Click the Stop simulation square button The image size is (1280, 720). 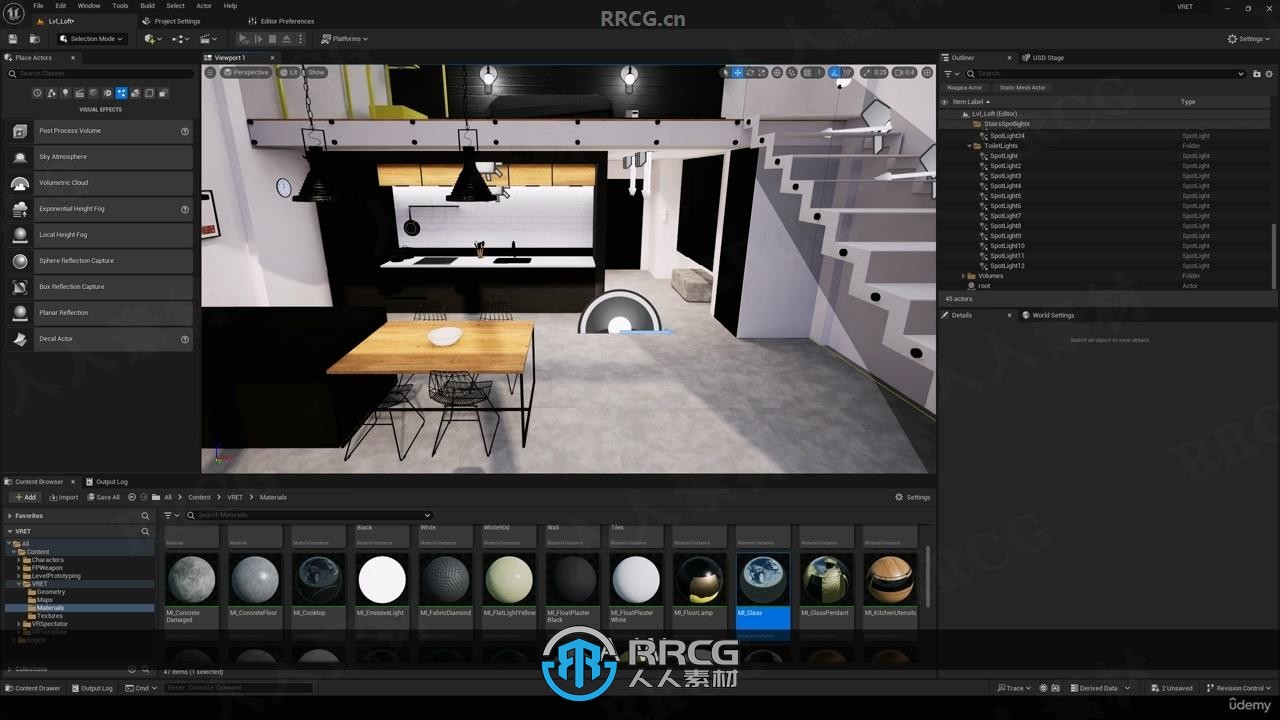tap(272, 39)
